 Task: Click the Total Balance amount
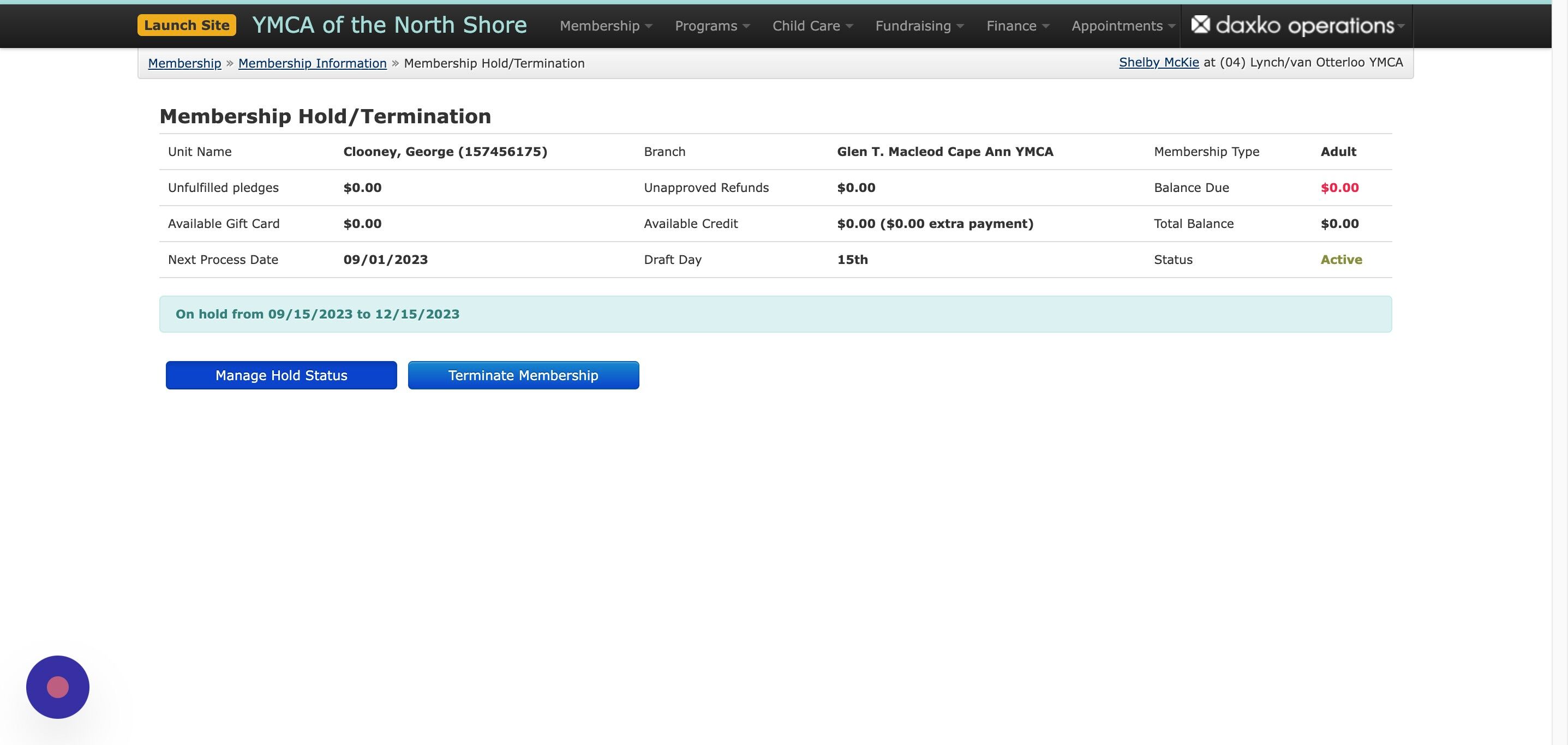coord(1339,224)
